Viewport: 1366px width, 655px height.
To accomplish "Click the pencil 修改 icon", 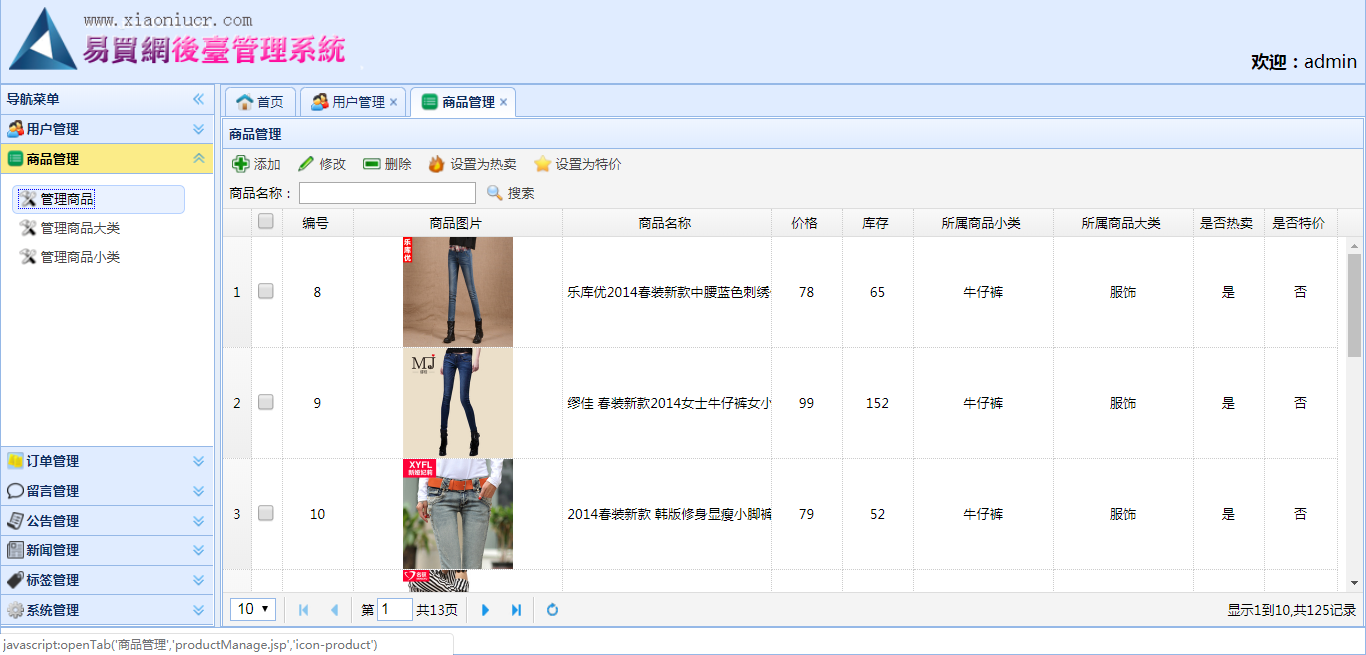I will click(306, 164).
